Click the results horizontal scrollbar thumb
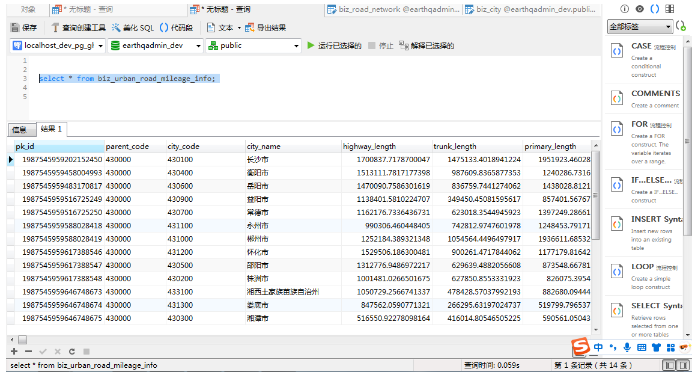The image size is (696, 379). pos(23,340)
